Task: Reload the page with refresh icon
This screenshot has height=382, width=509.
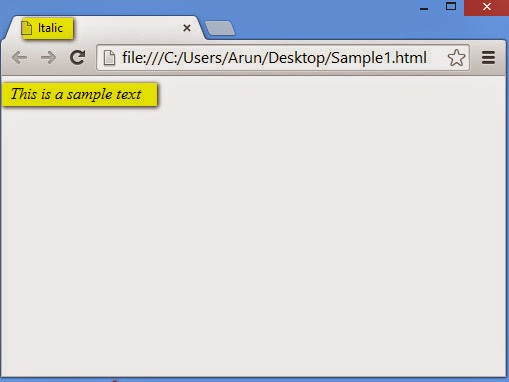Action: point(78,57)
